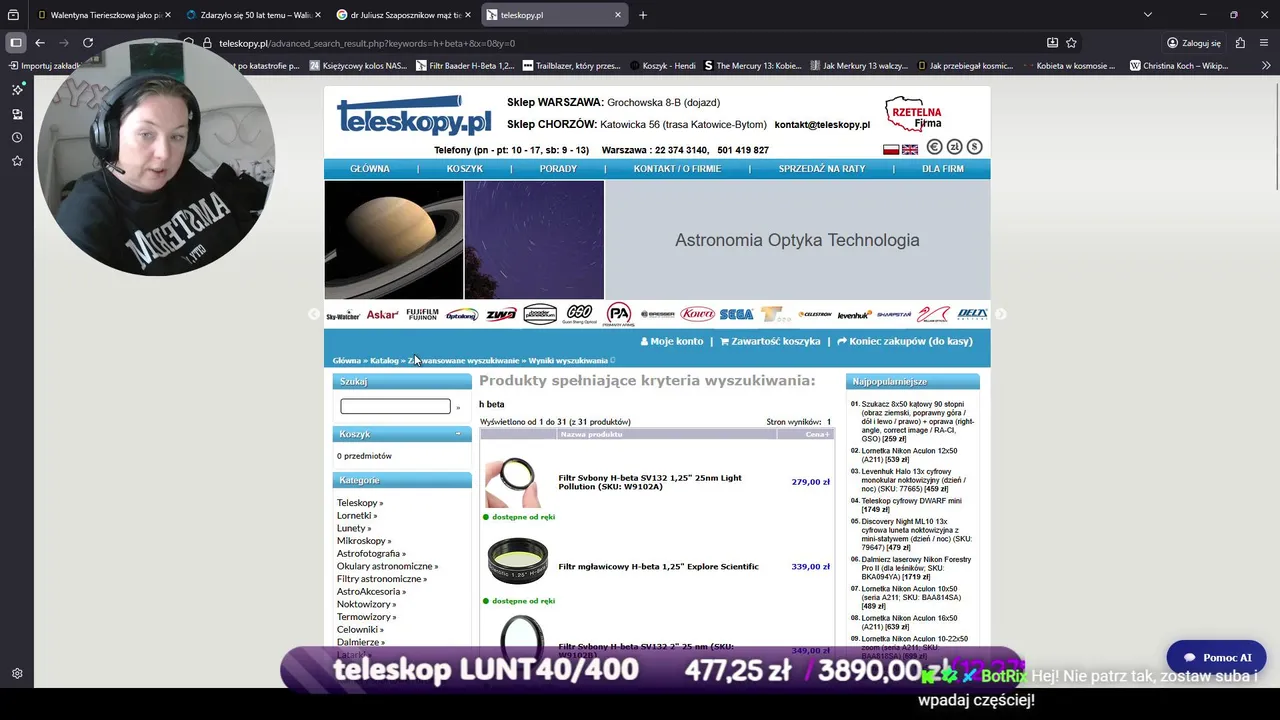The width and height of the screenshot is (1280, 720).
Task: Open the Astrofotografia category
Action: click(371, 553)
